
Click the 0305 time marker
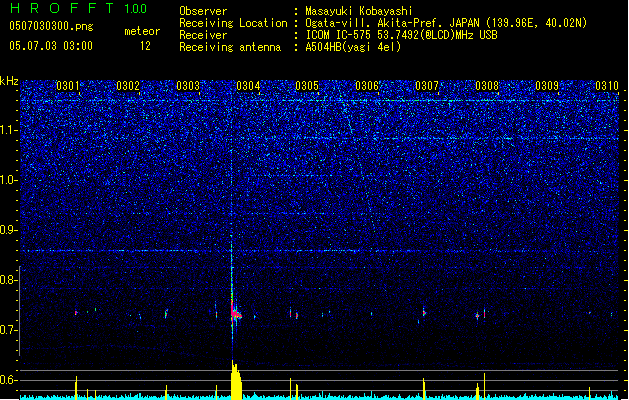[307, 86]
